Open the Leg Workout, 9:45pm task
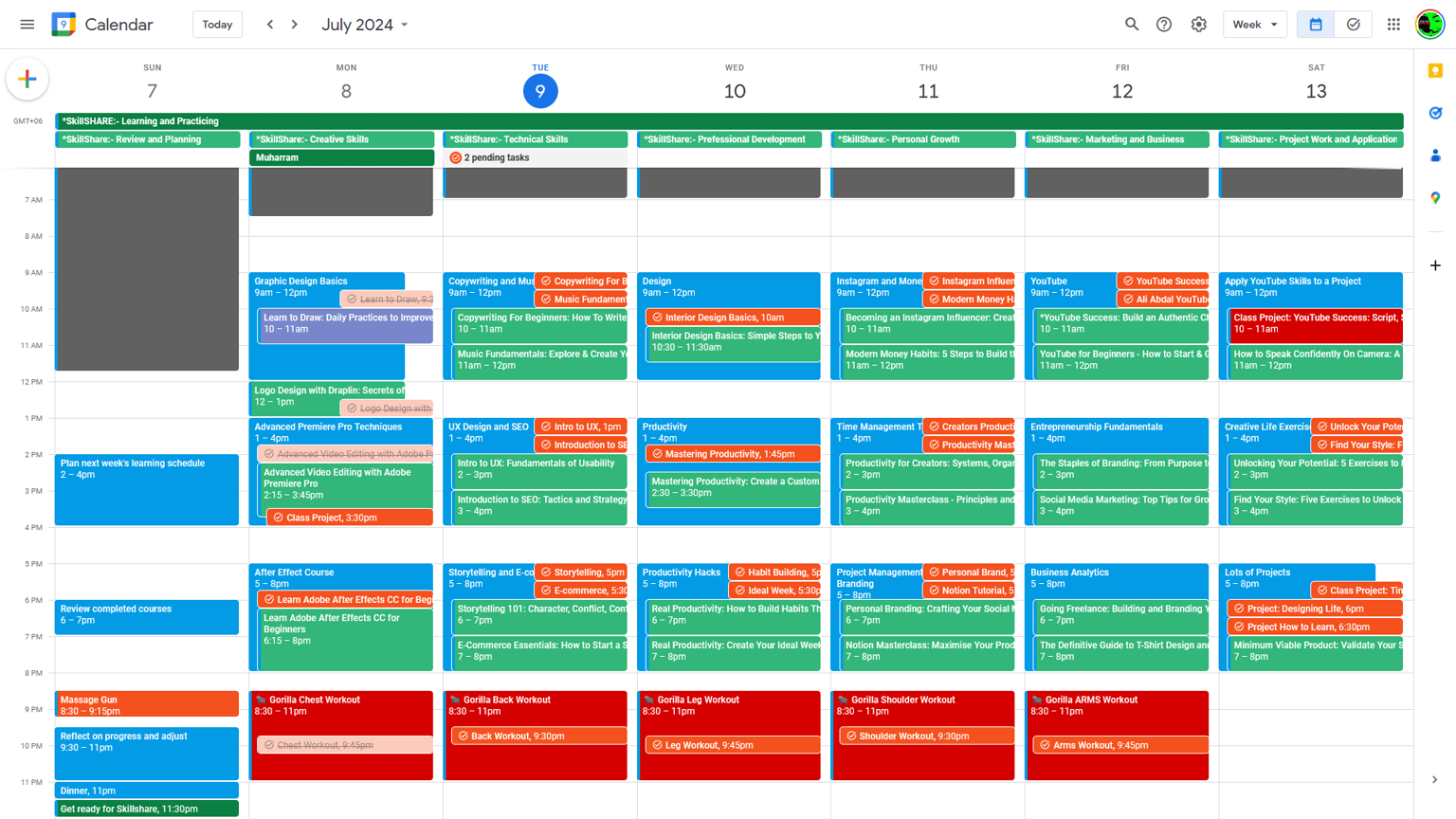 click(733, 745)
